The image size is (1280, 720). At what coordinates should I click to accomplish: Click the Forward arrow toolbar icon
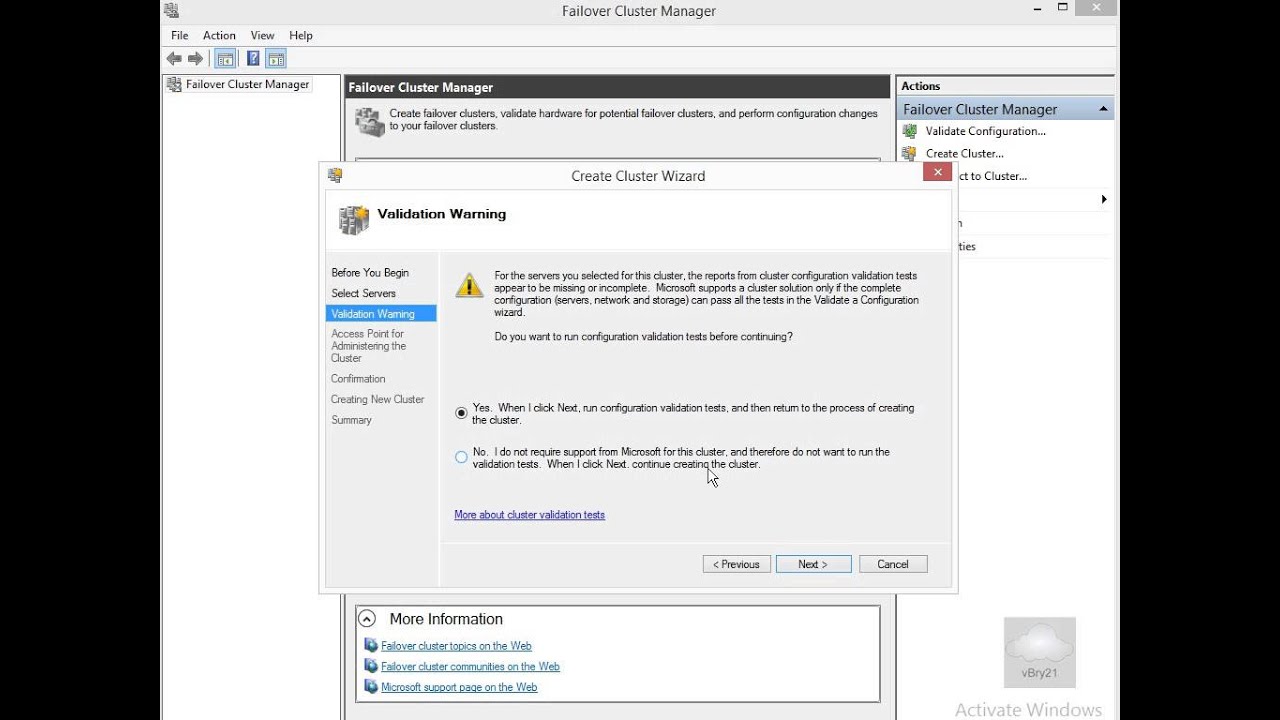click(x=196, y=59)
